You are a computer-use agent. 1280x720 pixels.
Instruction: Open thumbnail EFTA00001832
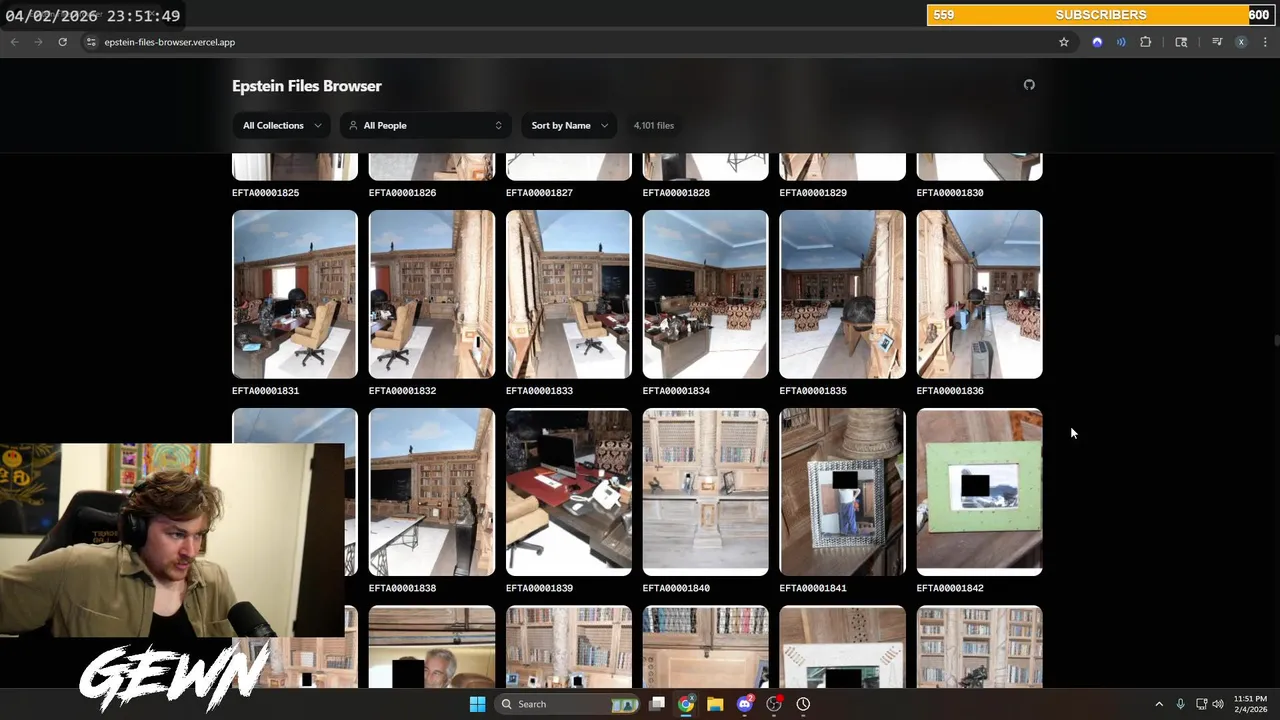432,294
